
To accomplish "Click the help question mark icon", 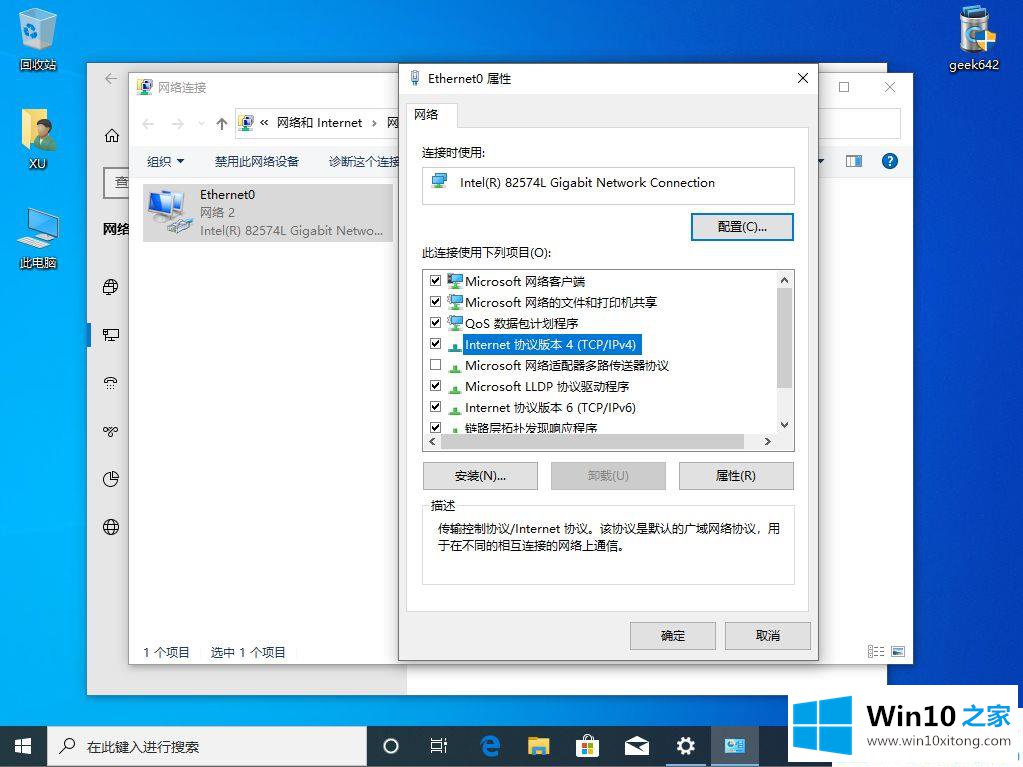I will [x=889, y=161].
